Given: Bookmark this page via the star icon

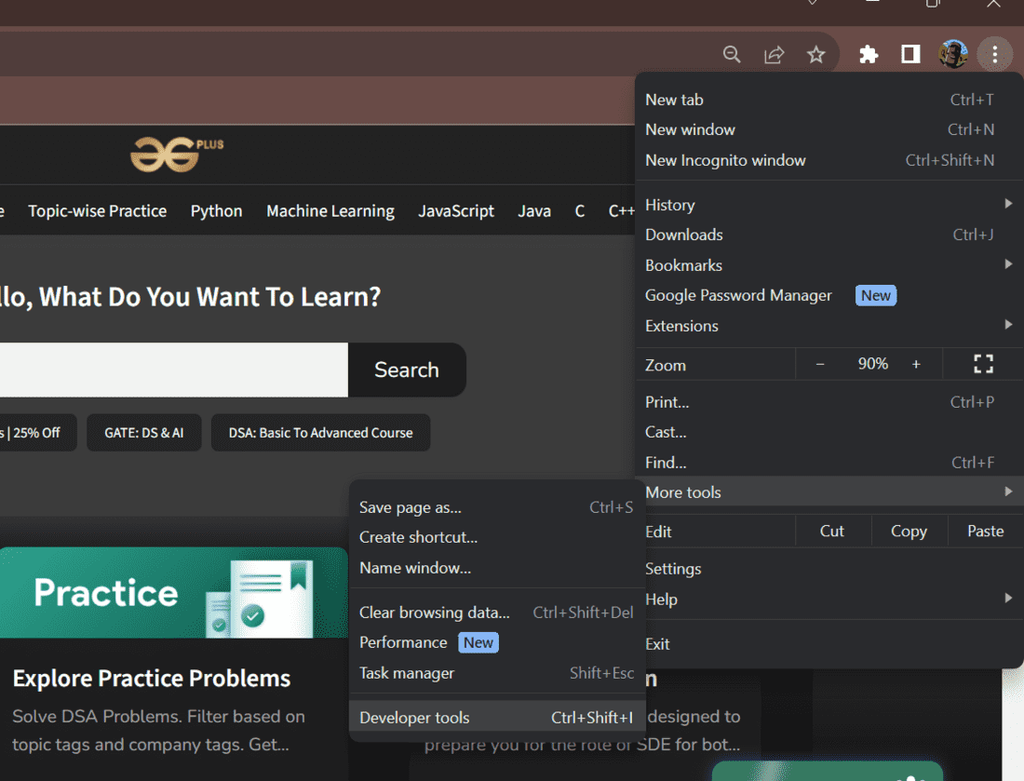Looking at the screenshot, I should point(815,54).
